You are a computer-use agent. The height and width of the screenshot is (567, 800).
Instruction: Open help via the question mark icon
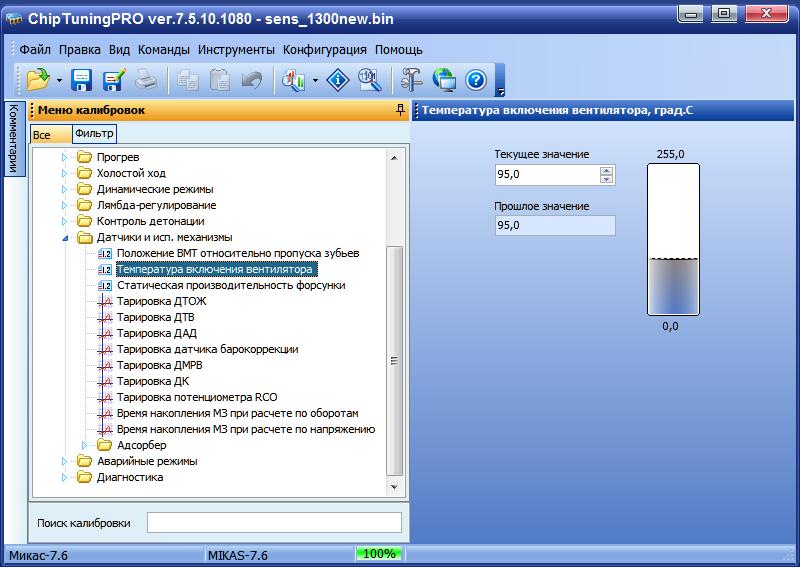point(476,80)
